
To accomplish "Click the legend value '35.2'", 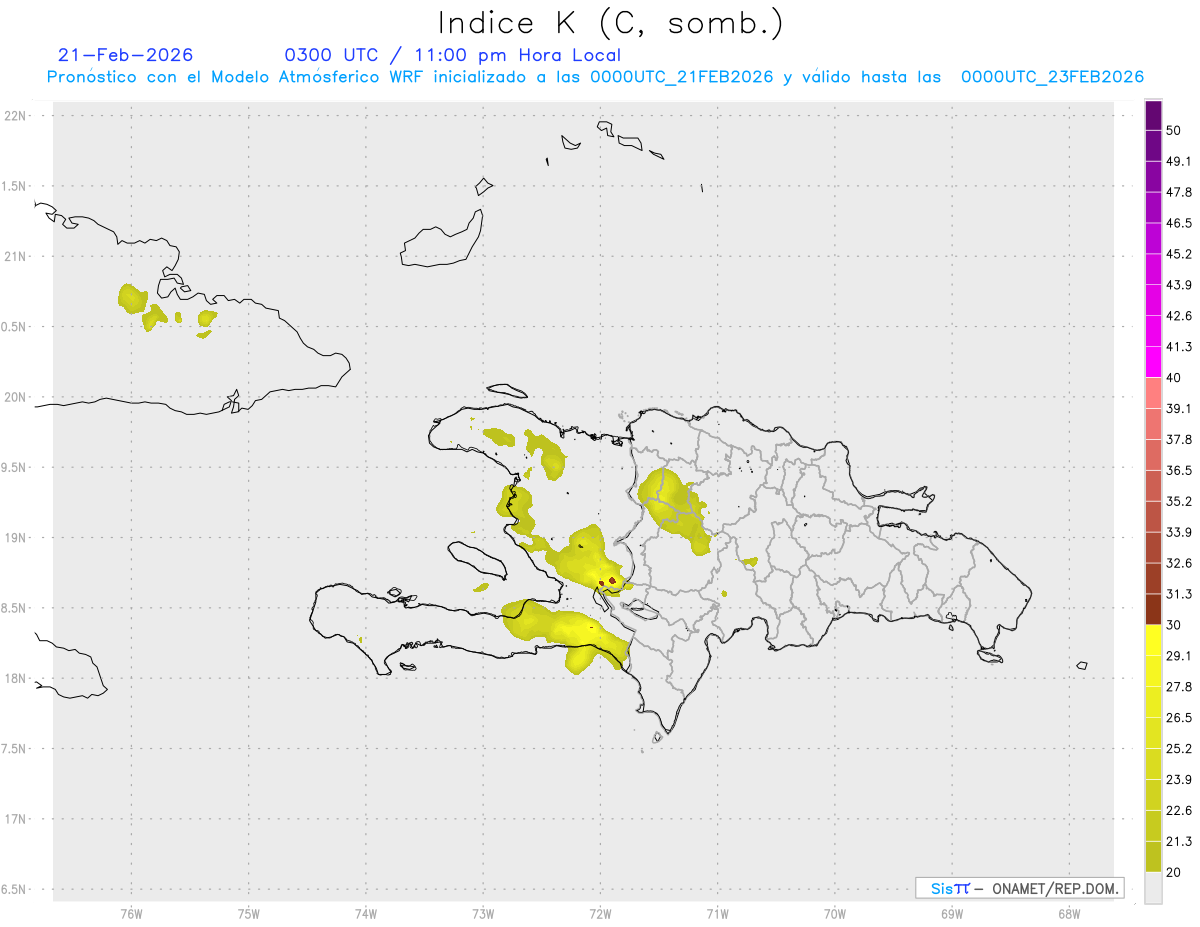I will coord(1179,501).
